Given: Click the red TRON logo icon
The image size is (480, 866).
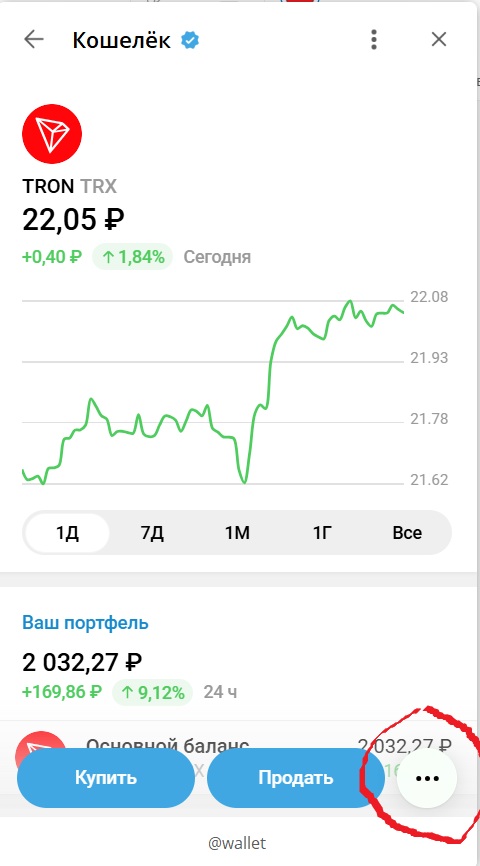Looking at the screenshot, I should 52,134.
